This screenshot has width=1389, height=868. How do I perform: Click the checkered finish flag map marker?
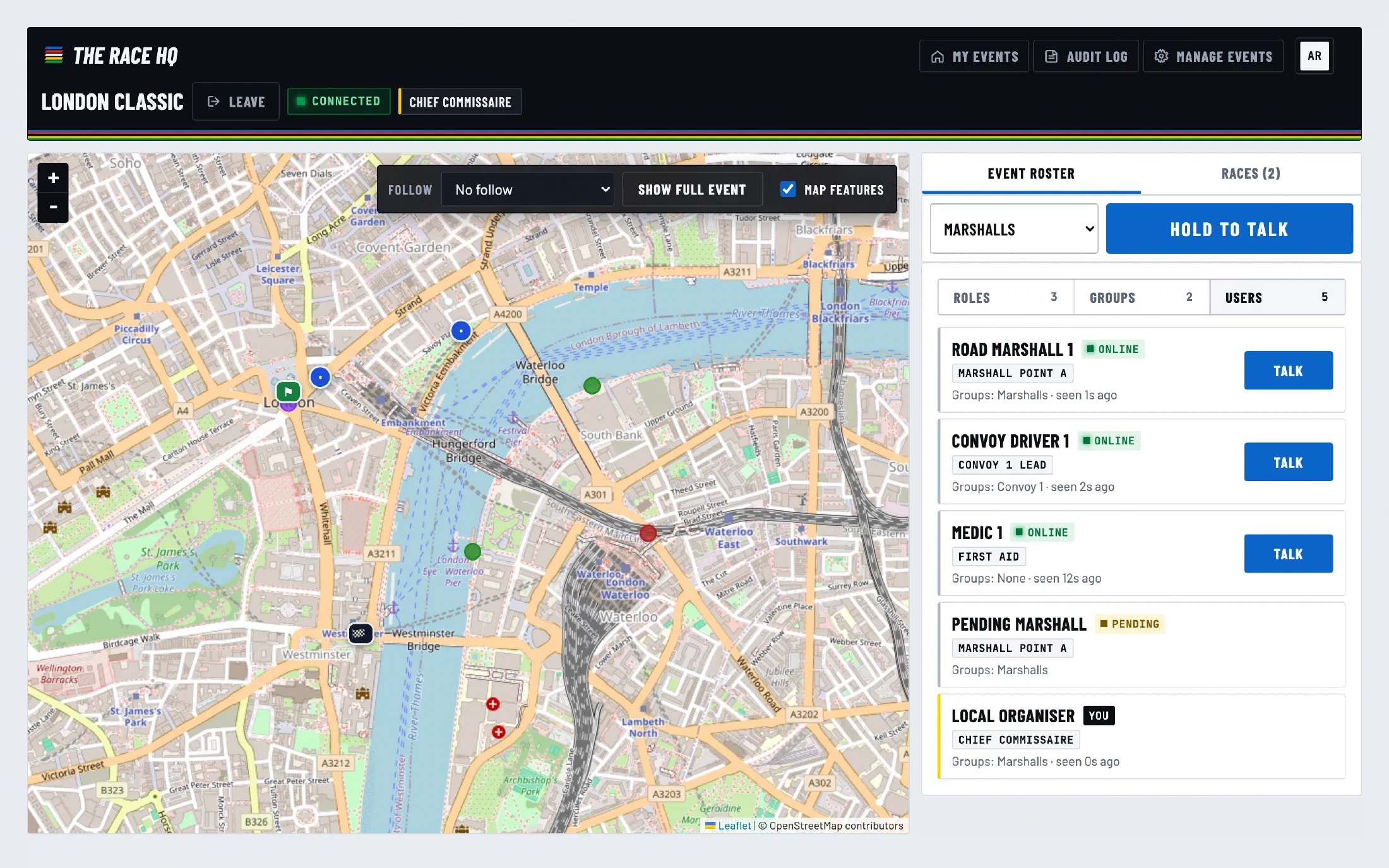[x=360, y=633]
